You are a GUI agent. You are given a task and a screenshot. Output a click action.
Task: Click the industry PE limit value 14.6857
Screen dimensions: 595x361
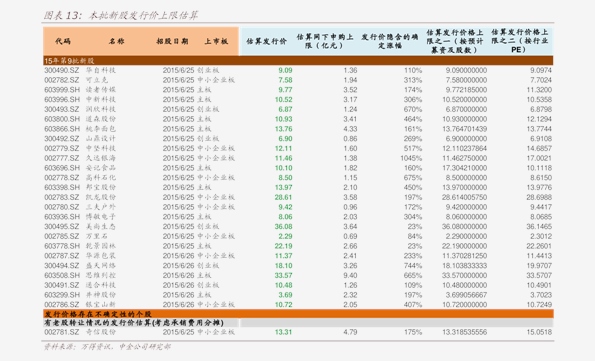539,148
